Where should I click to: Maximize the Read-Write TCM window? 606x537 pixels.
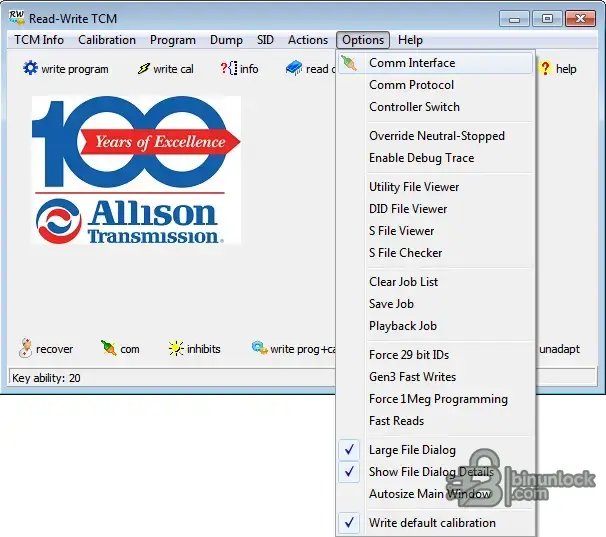coord(547,19)
